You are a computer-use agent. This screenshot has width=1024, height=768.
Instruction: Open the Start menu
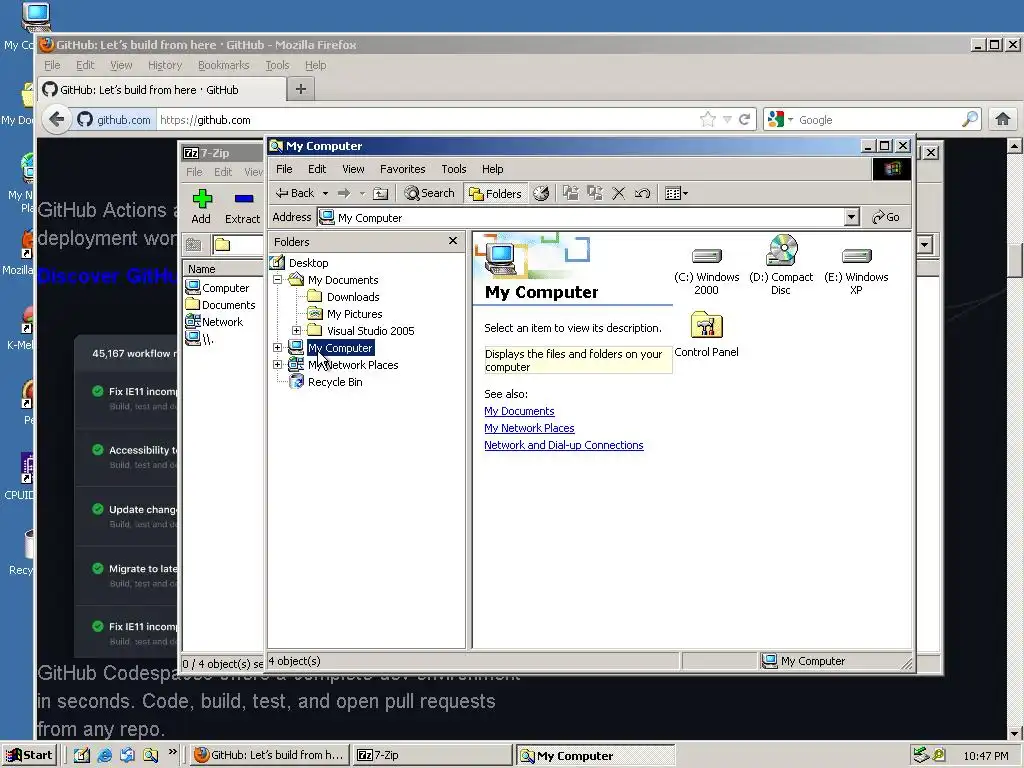(29, 755)
